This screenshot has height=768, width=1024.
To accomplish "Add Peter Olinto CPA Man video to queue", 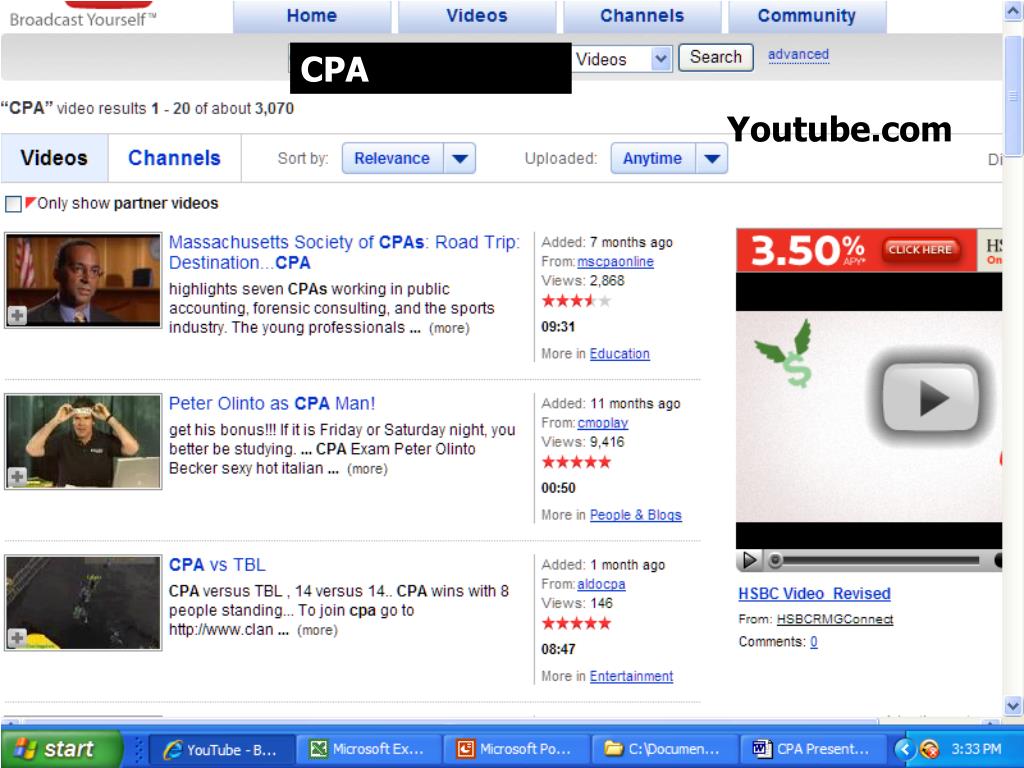I will click(17, 477).
